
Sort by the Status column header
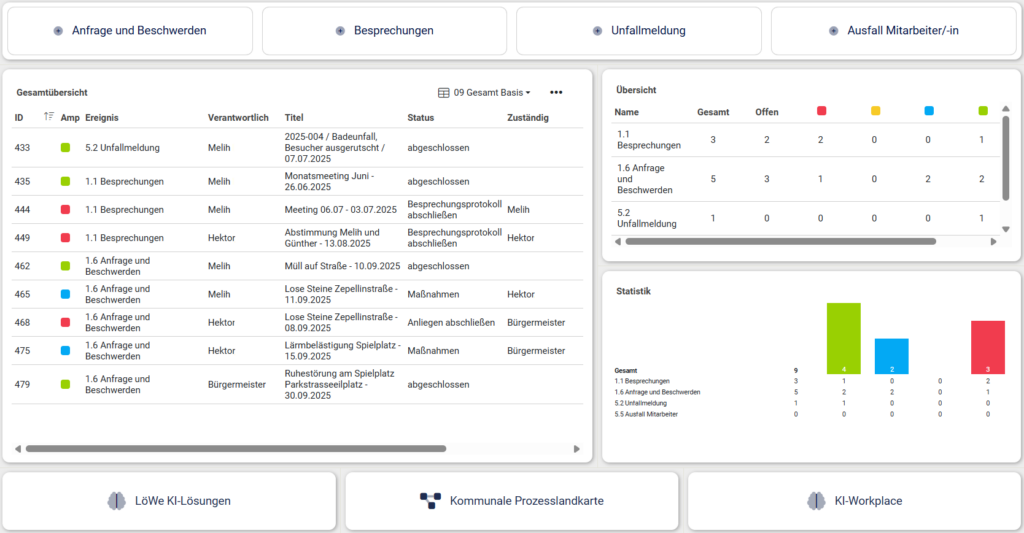(x=420, y=117)
